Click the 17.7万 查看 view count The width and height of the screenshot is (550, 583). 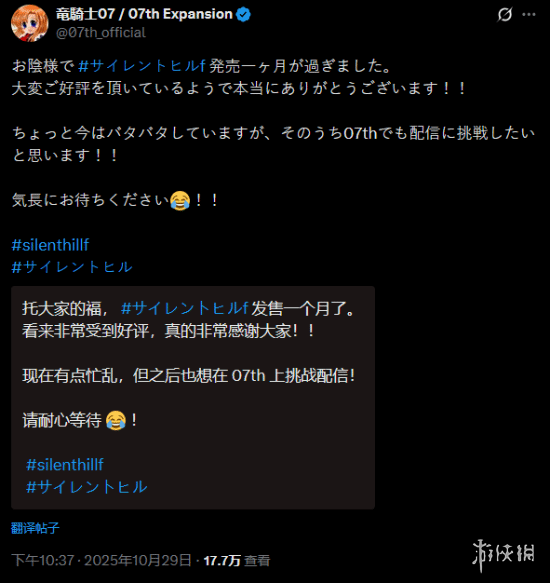click(x=237, y=560)
